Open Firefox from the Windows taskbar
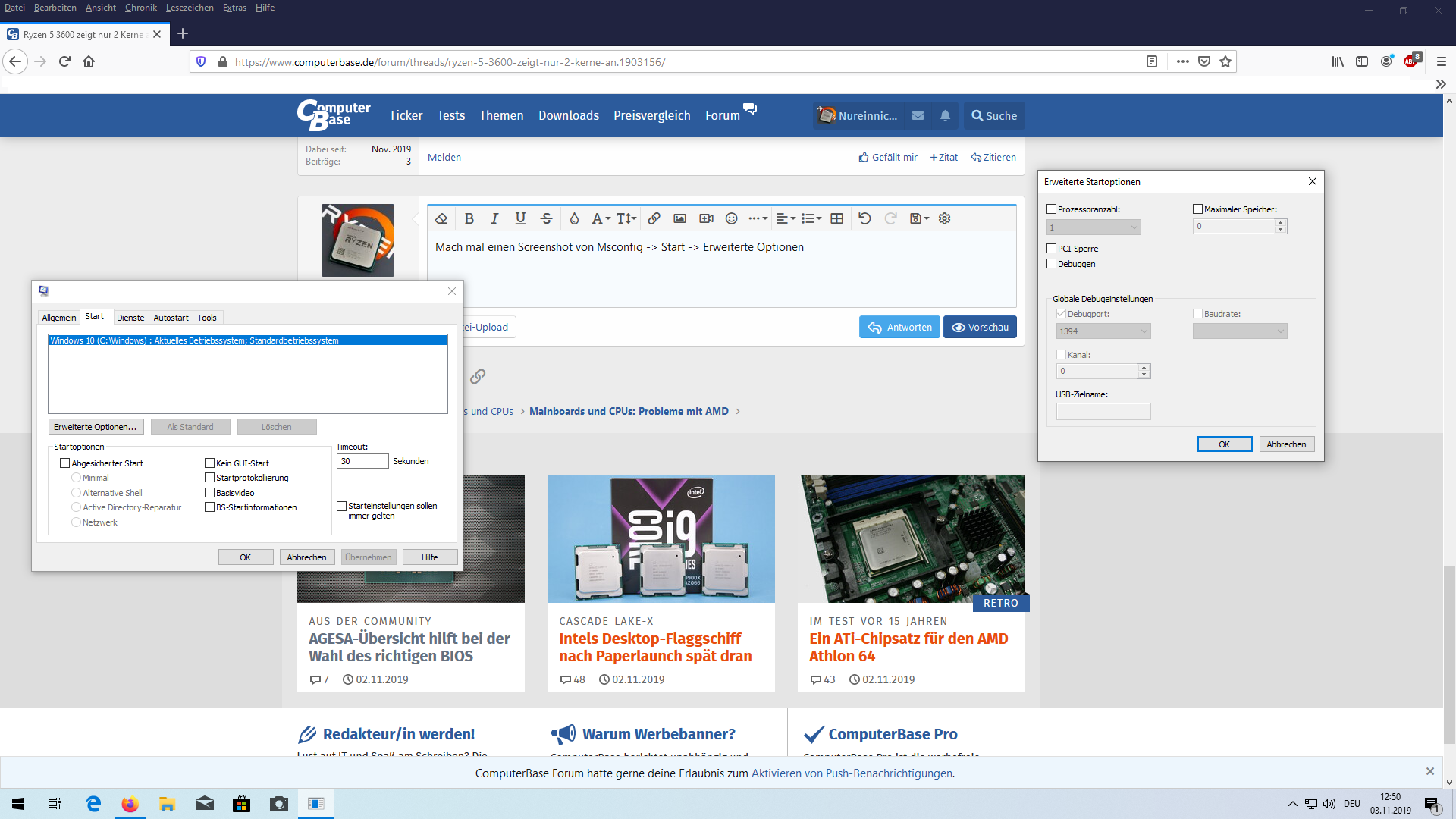The width and height of the screenshot is (1456, 819). [130, 804]
